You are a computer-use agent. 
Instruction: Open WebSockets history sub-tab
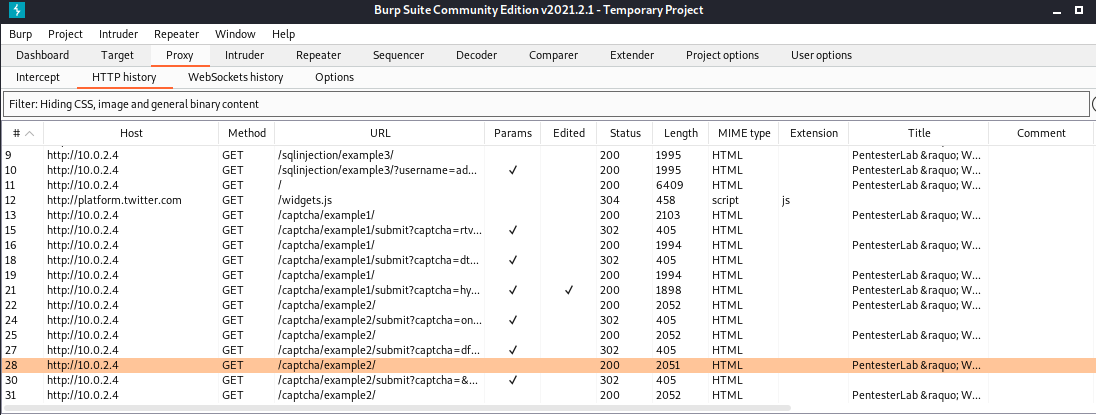[236, 78]
